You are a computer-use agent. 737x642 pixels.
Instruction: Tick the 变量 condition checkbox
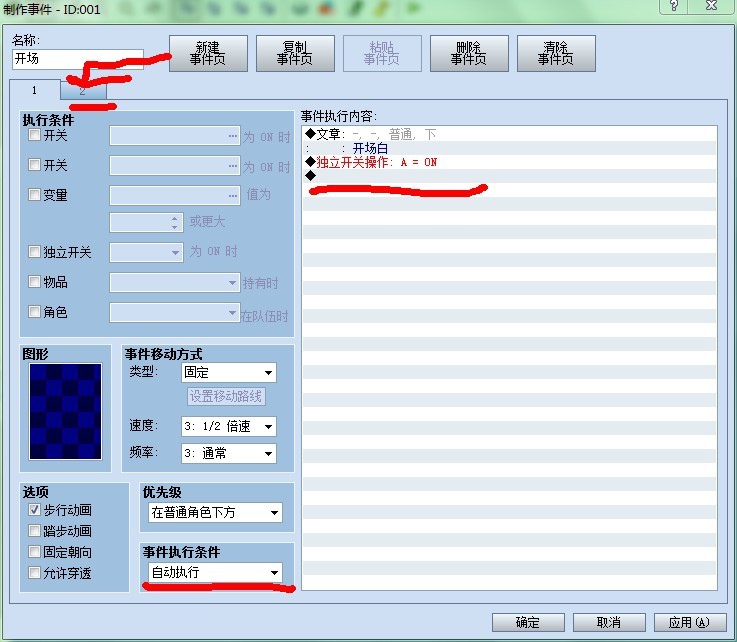(34, 194)
